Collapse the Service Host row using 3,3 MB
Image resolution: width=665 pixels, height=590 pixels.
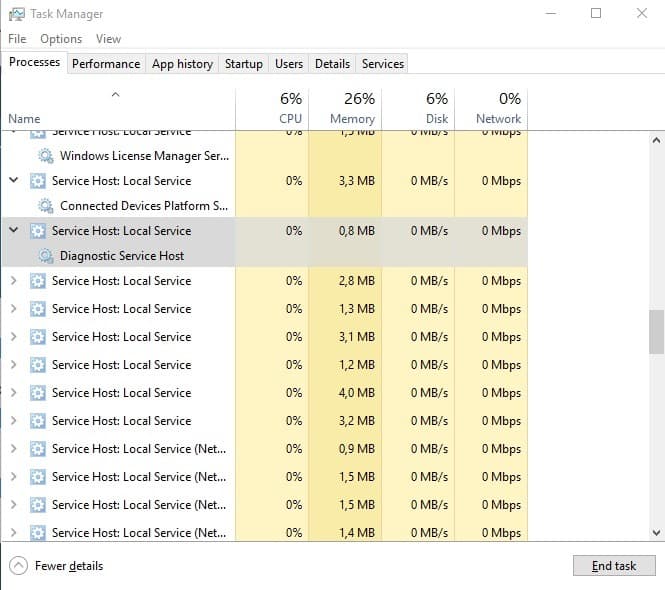[14, 180]
